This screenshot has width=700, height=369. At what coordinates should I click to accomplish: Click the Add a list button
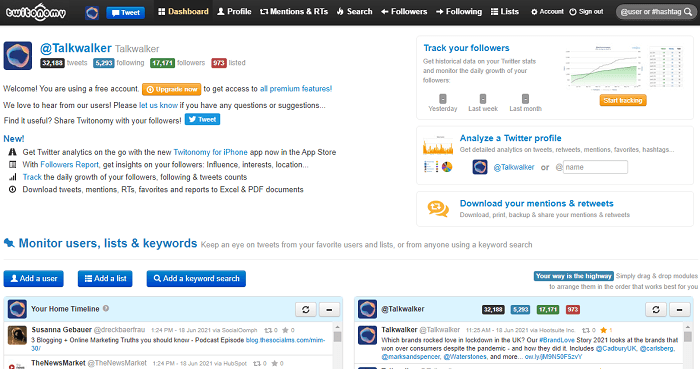105,278
